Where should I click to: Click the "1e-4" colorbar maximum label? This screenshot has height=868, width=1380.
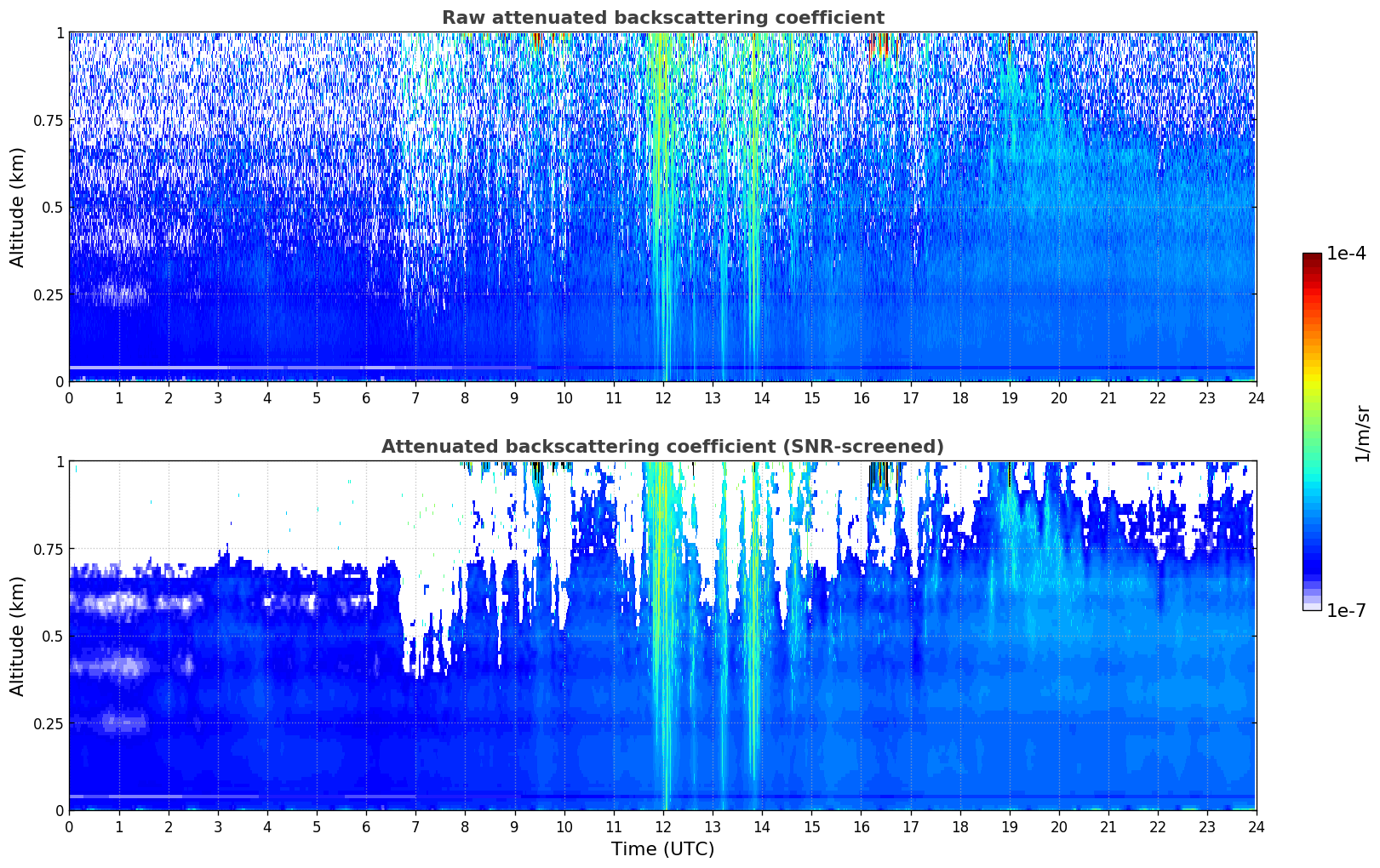click(1346, 254)
